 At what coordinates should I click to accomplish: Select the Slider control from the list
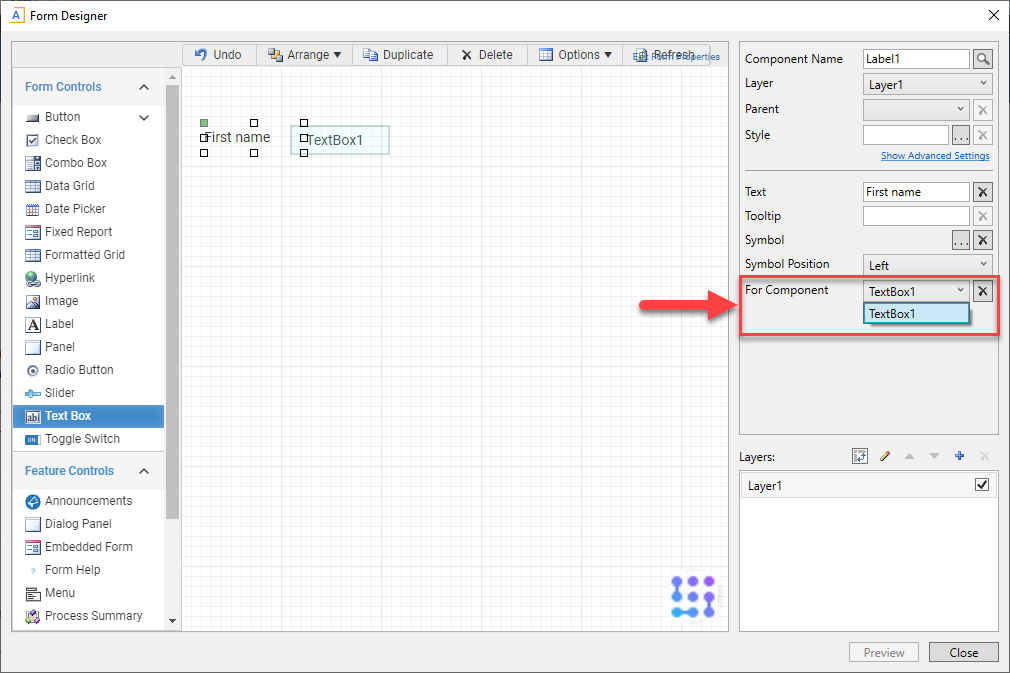[x=60, y=393]
